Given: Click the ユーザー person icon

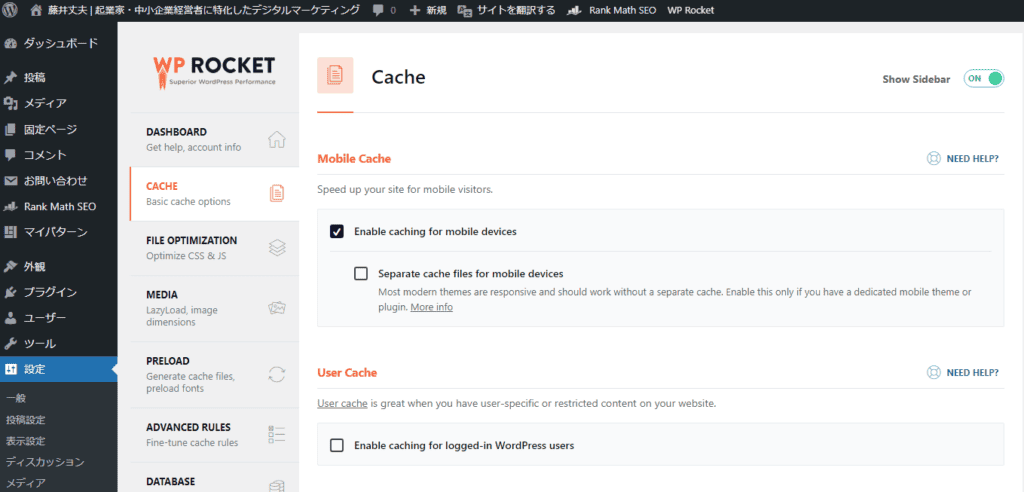Looking at the screenshot, I should pyautogui.click(x=10, y=318).
